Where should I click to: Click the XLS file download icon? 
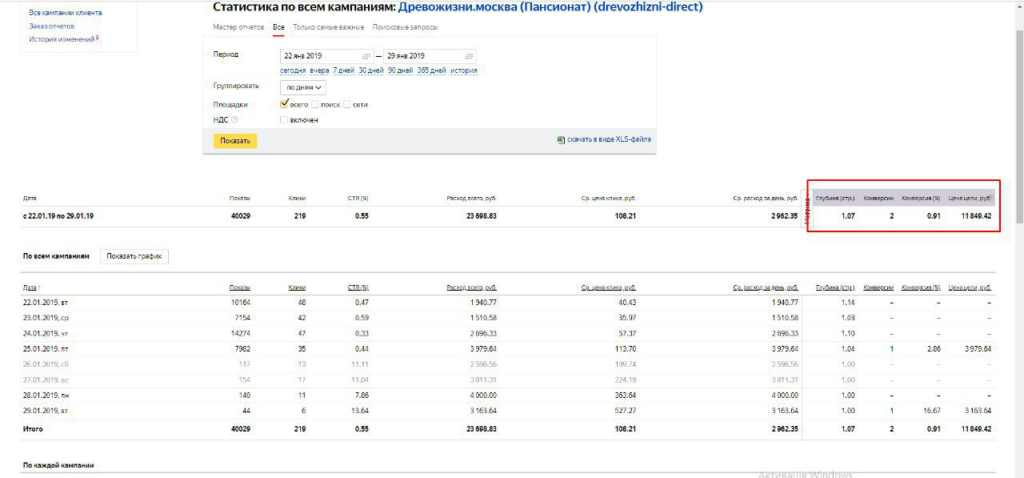click(560, 141)
